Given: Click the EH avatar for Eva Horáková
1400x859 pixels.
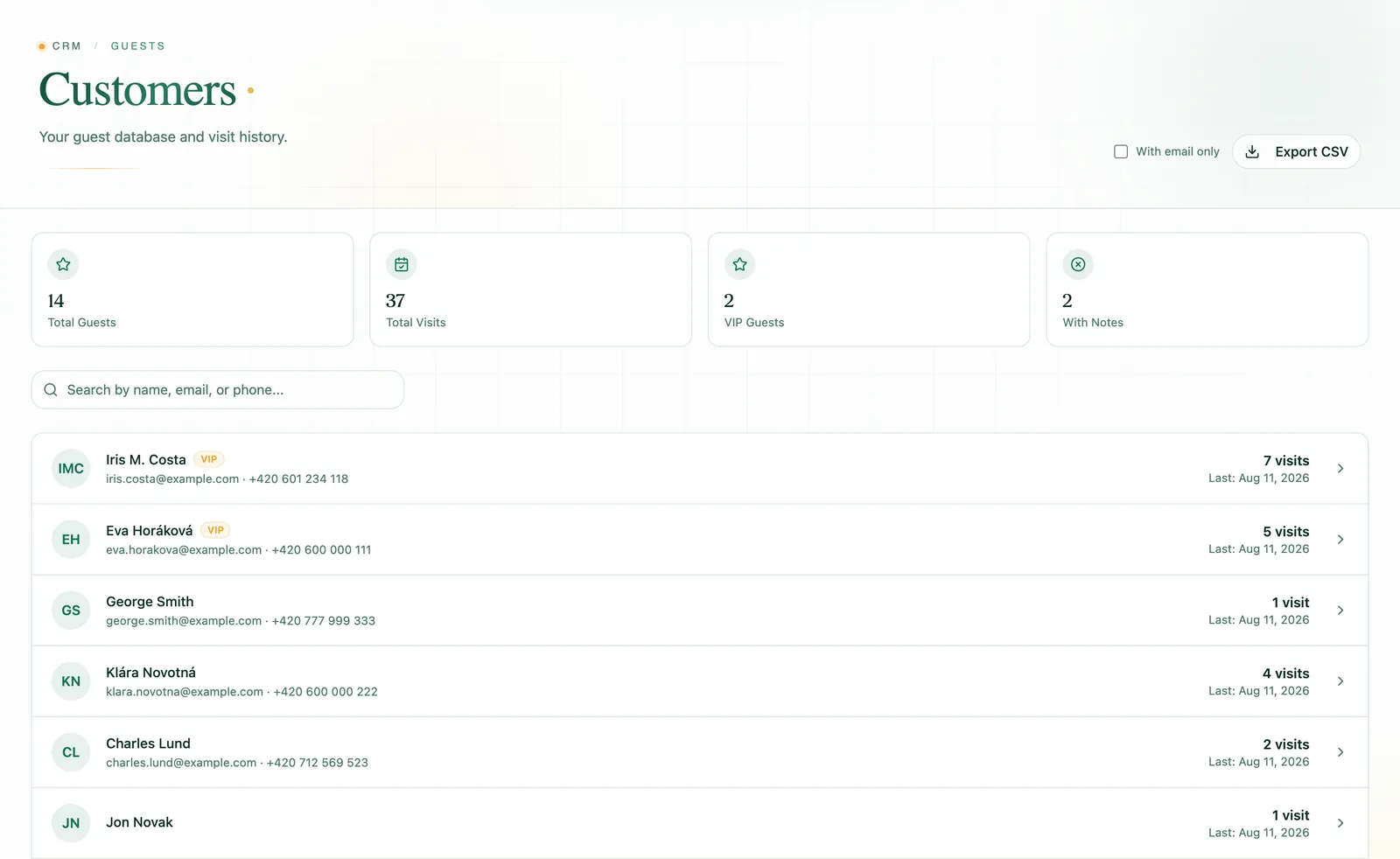Looking at the screenshot, I should (71, 540).
